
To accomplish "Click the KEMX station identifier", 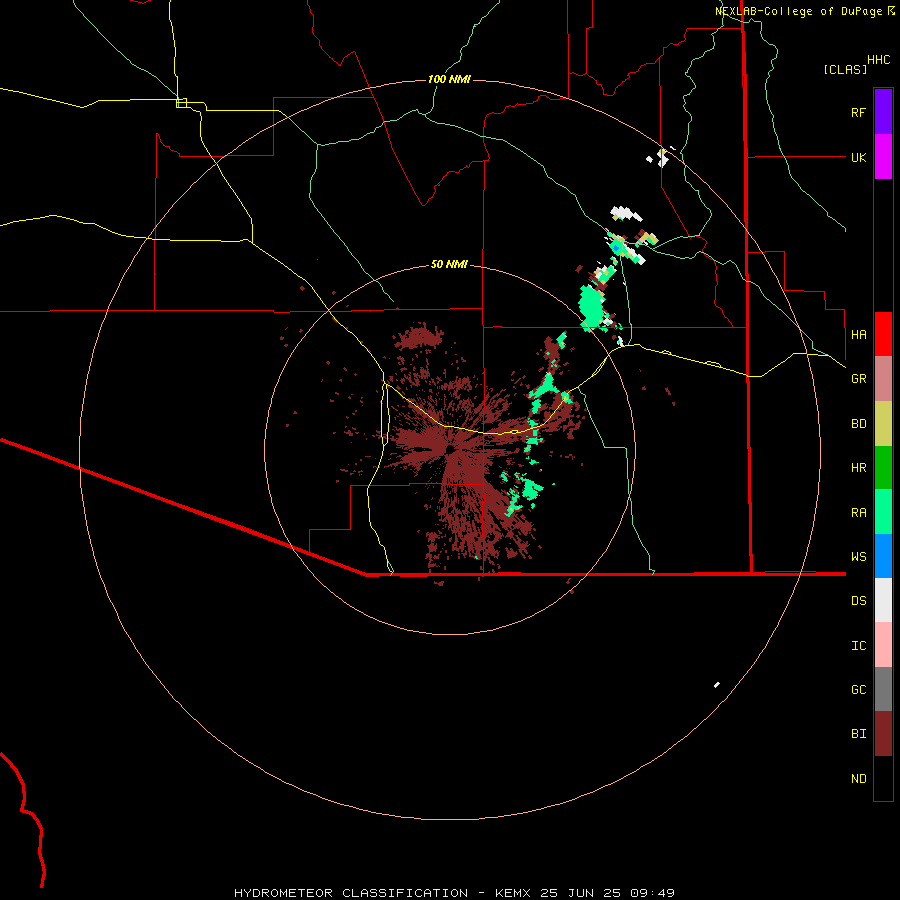I will click(512, 893).
